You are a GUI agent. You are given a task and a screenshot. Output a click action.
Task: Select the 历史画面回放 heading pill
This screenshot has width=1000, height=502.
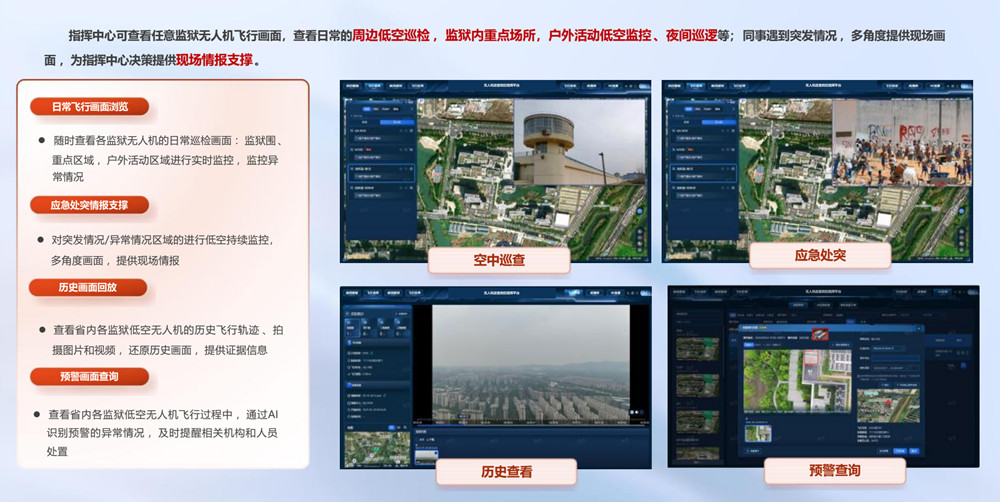[x=88, y=287]
